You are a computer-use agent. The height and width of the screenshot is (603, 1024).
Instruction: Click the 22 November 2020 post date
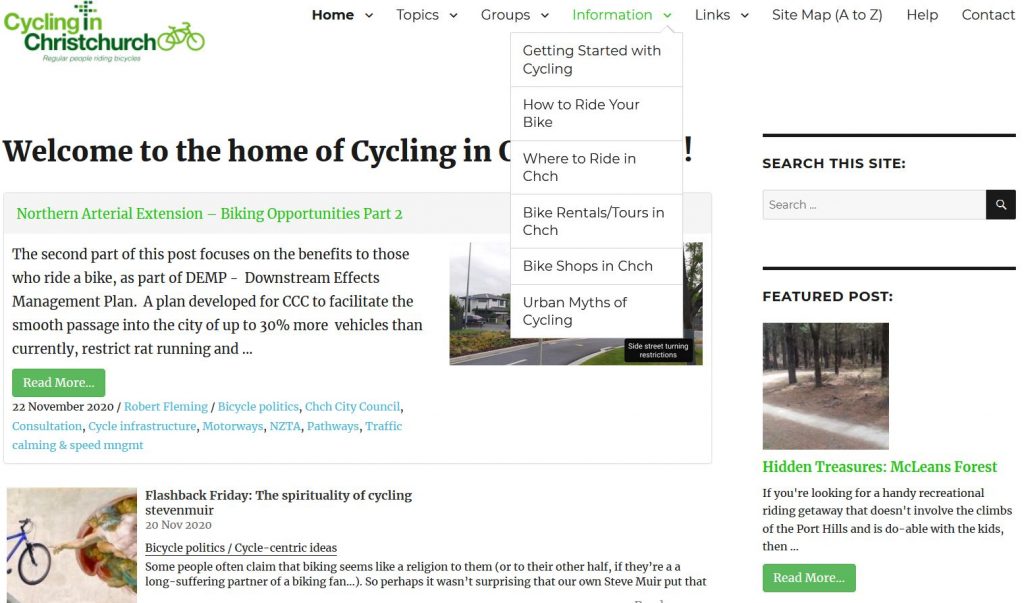63,406
